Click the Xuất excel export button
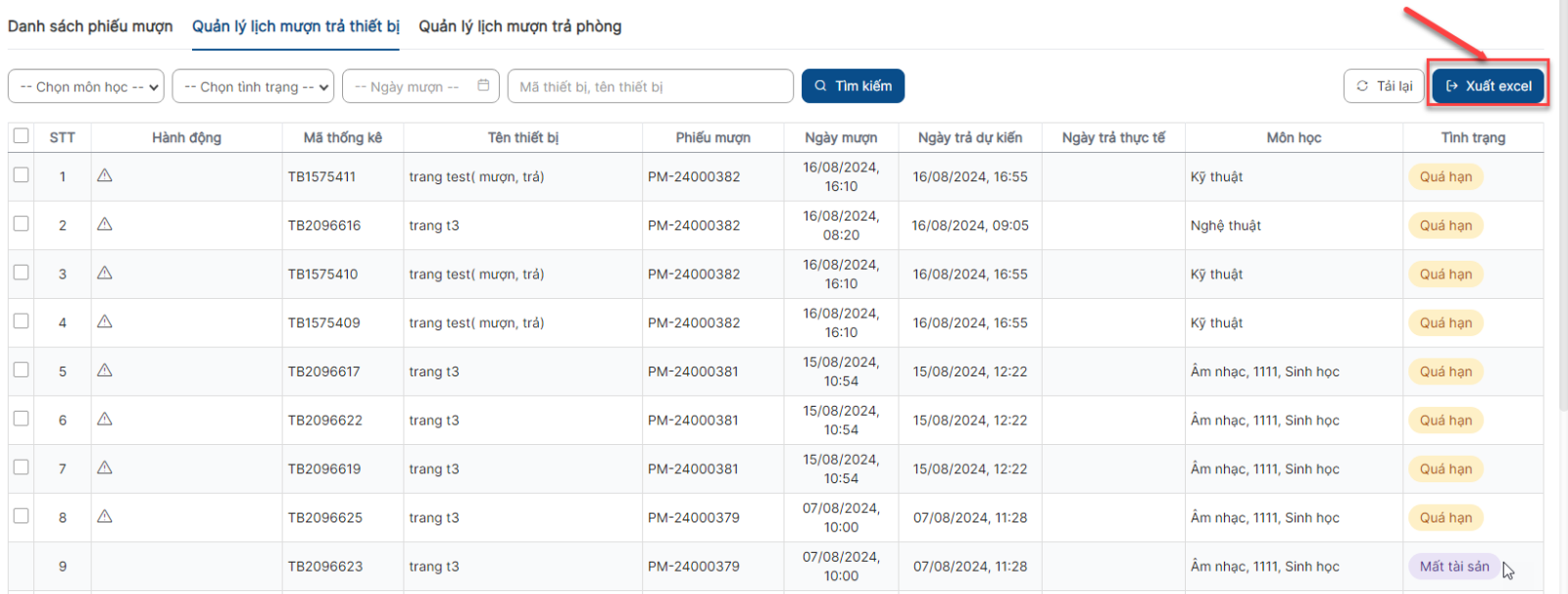The width and height of the screenshot is (1568, 594). click(1489, 86)
